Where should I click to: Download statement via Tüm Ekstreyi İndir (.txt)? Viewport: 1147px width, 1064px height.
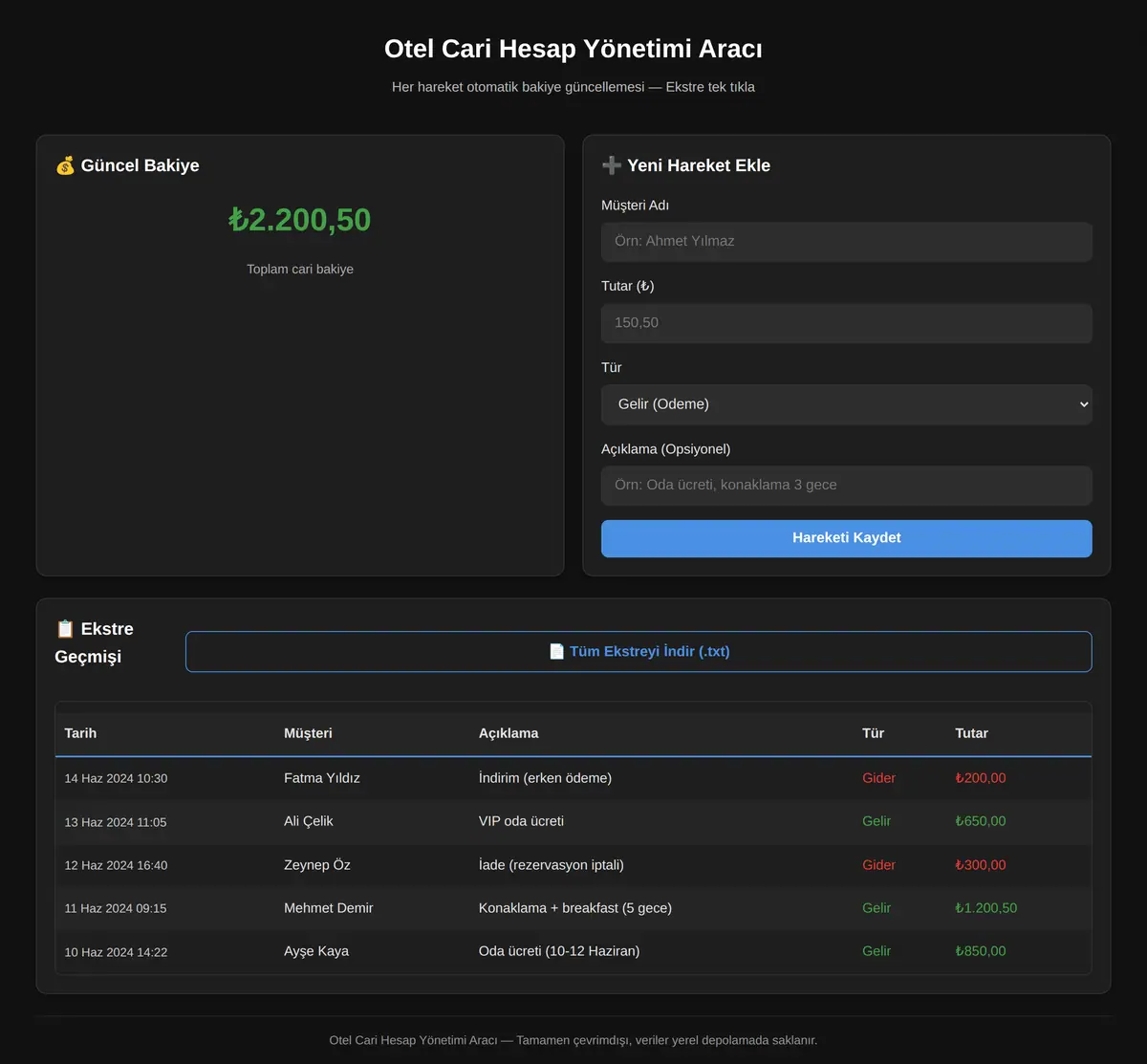coord(638,652)
